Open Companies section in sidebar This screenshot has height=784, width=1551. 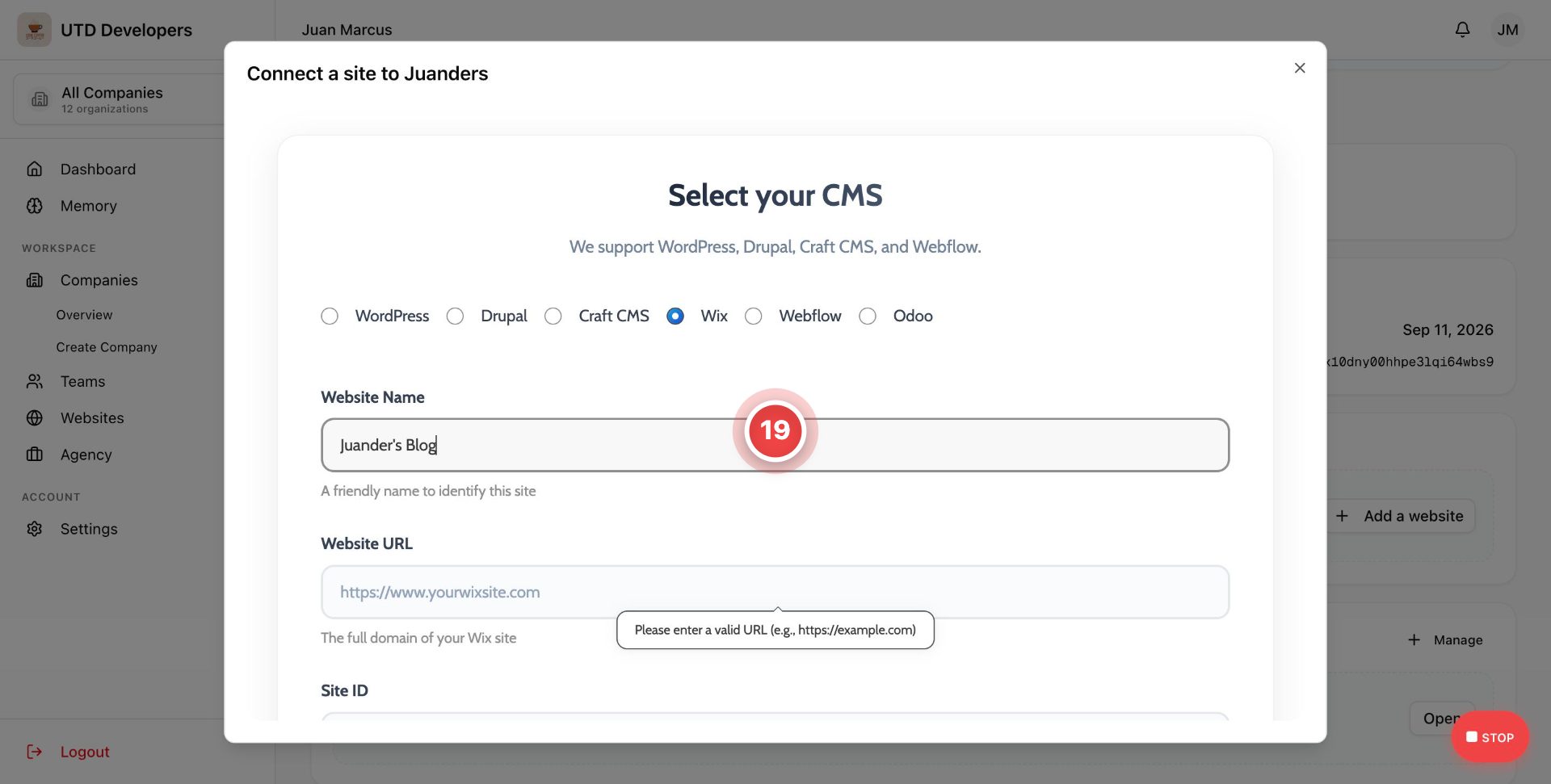99,280
